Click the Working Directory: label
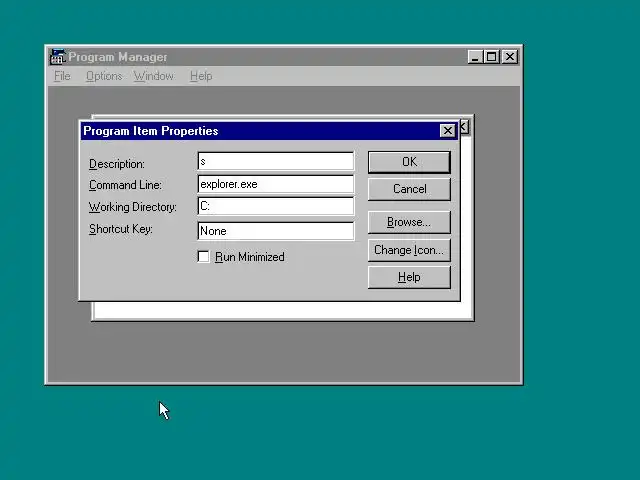 click(133, 207)
